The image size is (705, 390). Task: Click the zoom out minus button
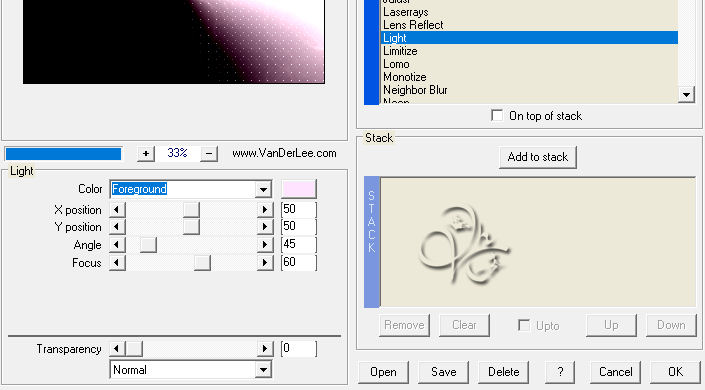click(x=209, y=154)
